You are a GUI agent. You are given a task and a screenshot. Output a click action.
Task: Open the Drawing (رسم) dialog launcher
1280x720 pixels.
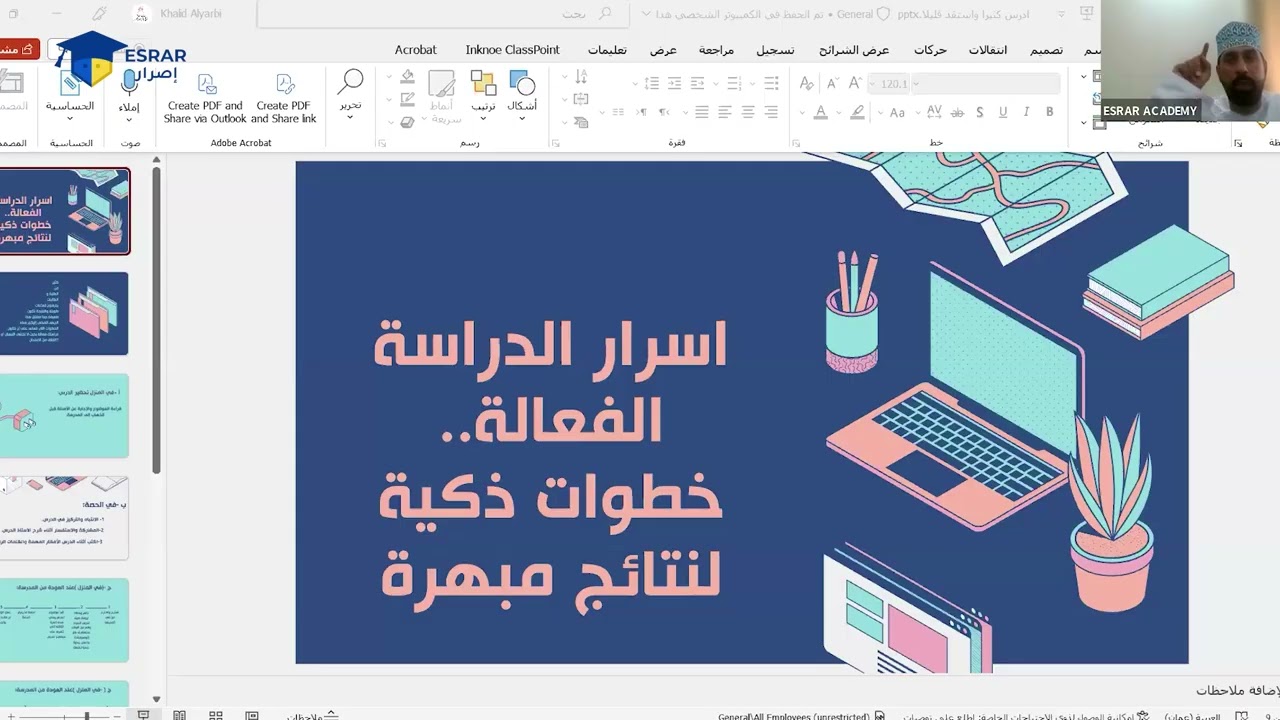(x=382, y=143)
